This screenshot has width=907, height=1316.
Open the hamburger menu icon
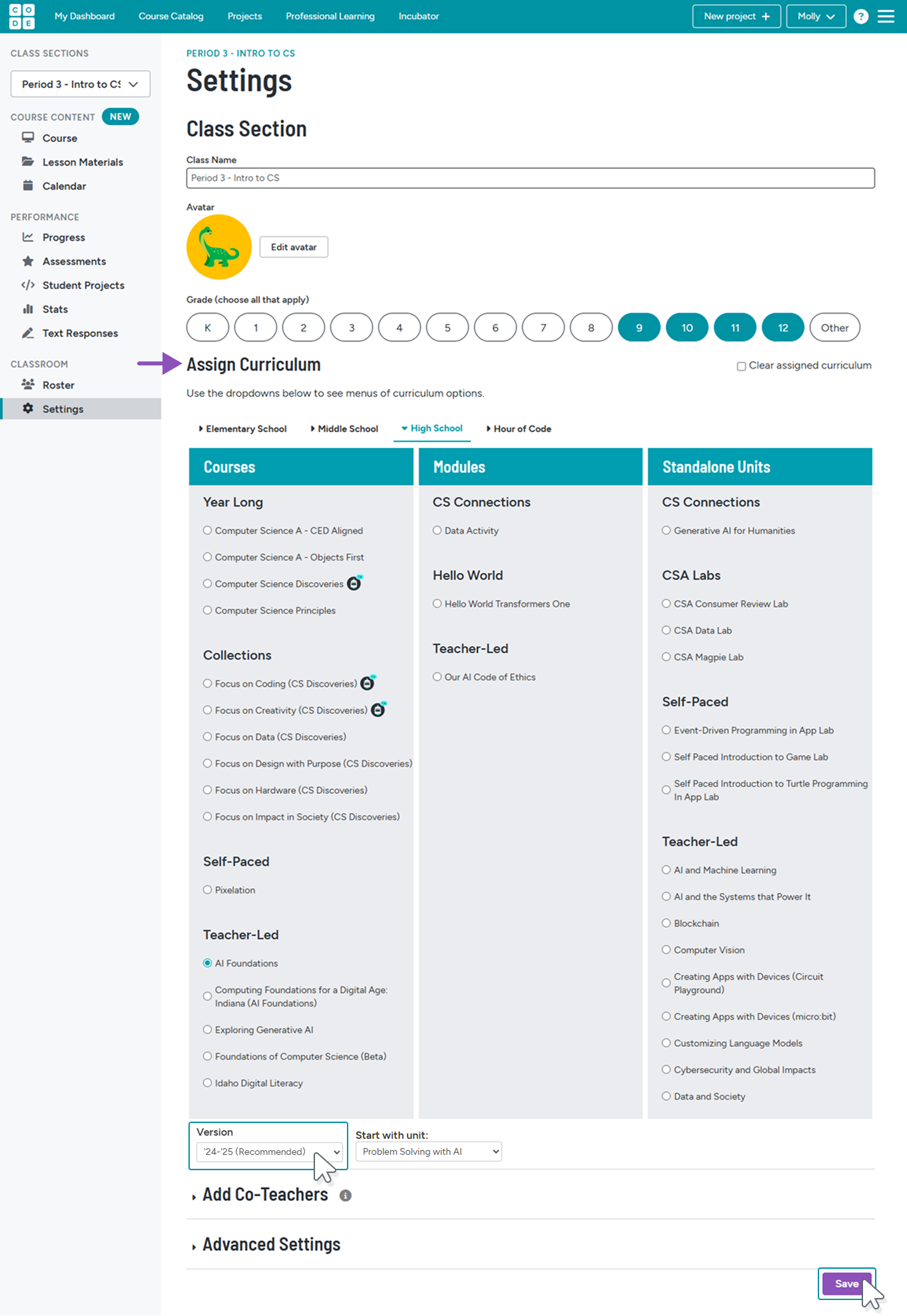pos(886,17)
